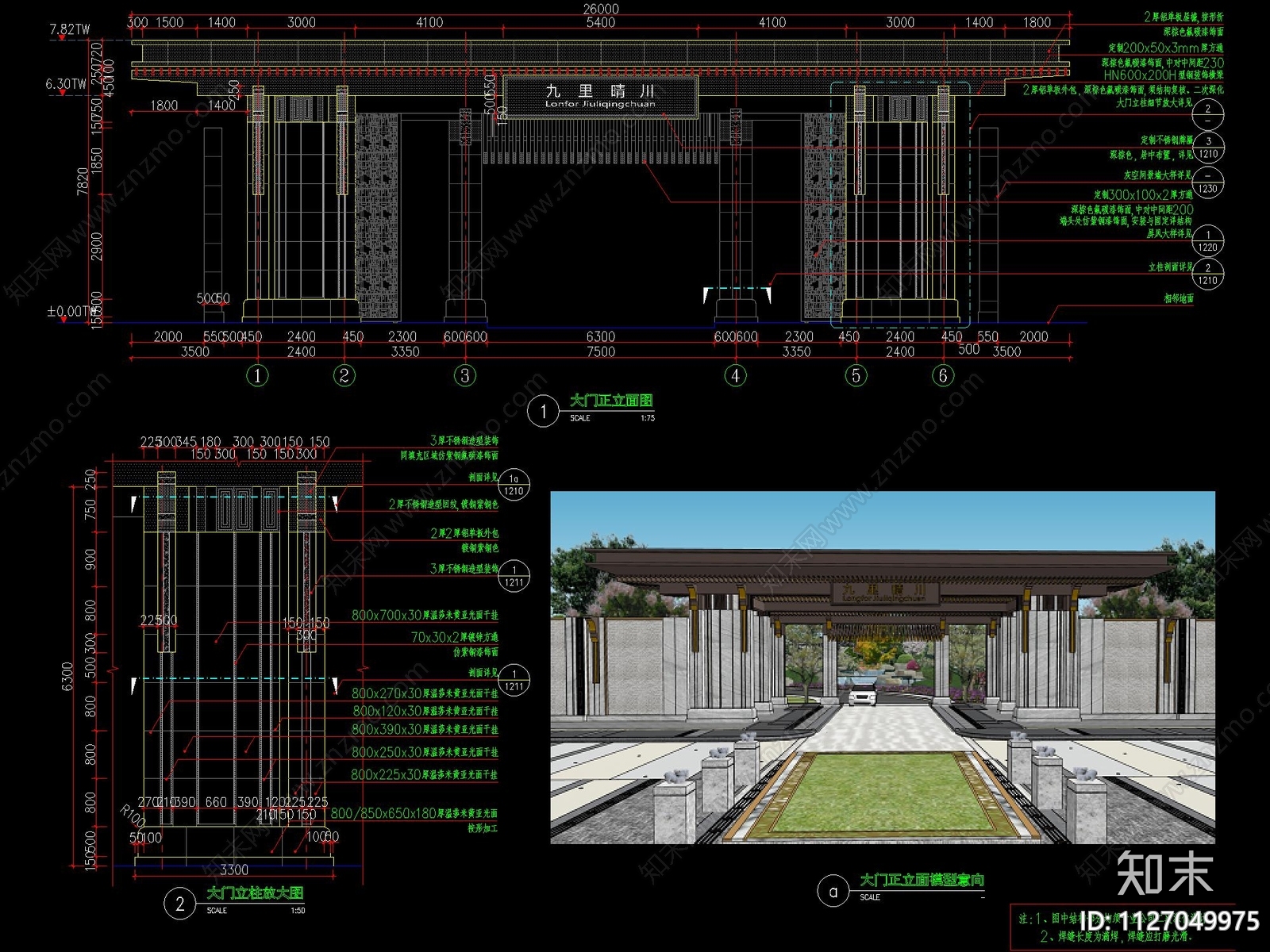Select the 800/850x650x180 base stone annotation

(x=414, y=813)
